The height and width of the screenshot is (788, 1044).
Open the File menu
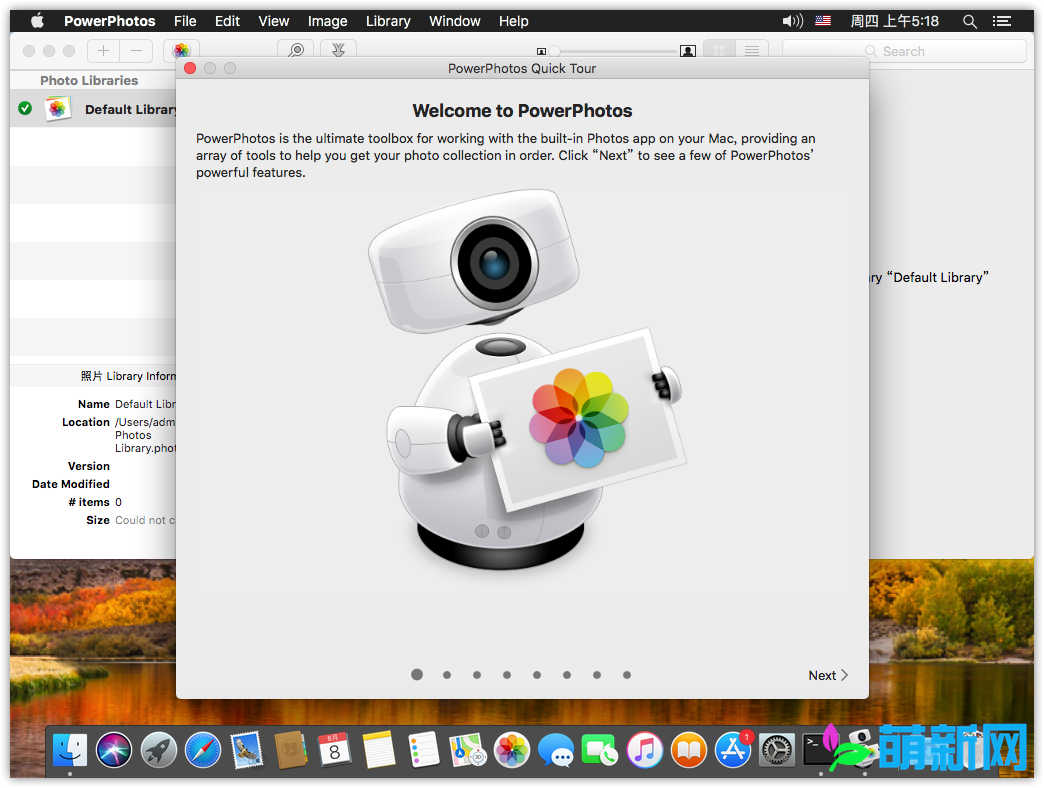[x=185, y=21]
